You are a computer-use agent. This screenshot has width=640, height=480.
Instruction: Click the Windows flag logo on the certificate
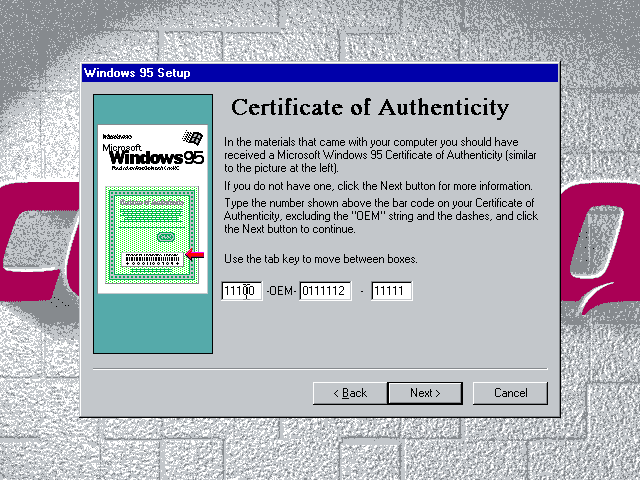click(x=193, y=138)
